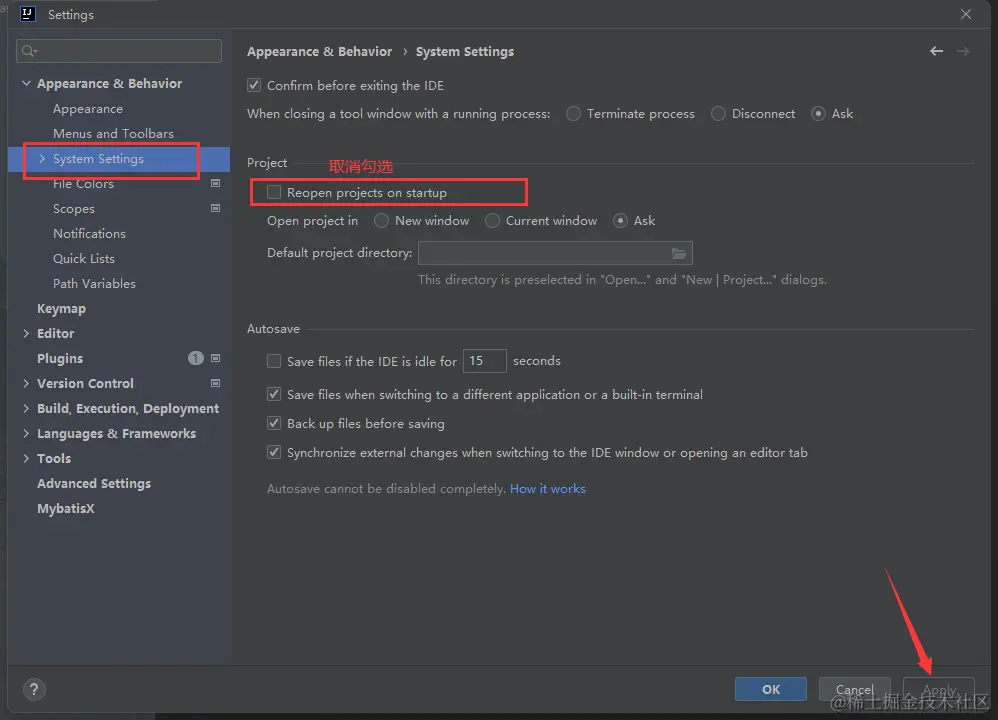
Task: Select New window radio button
Action: coord(381,221)
